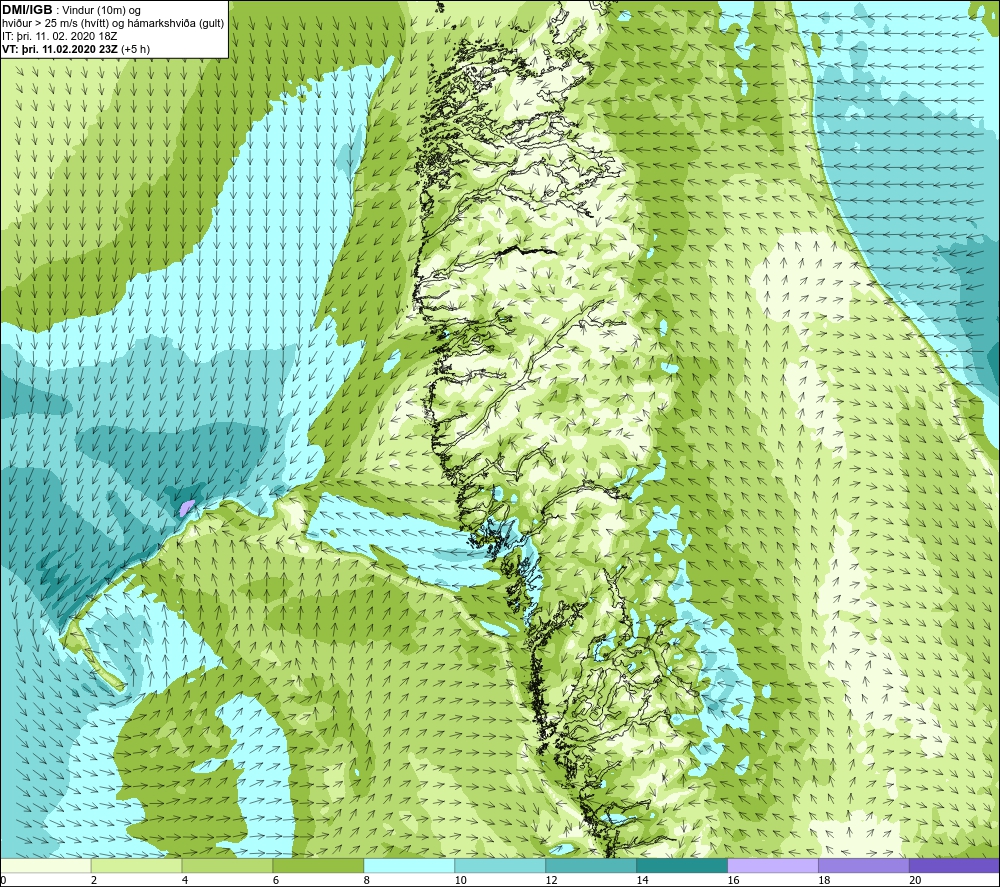This screenshot has width=1000, height=887.
Task: Click the 2–4 m/s light green legend swatch
Action: [x=136, y=865]
